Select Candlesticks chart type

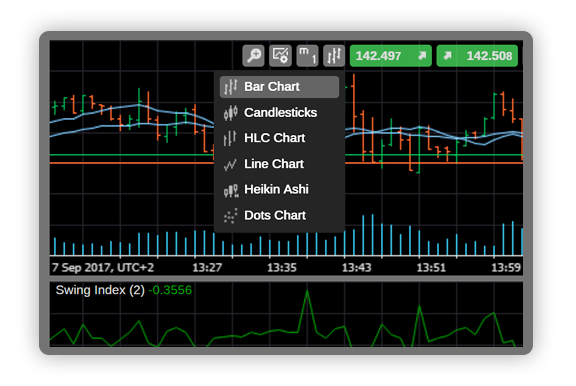279,112
